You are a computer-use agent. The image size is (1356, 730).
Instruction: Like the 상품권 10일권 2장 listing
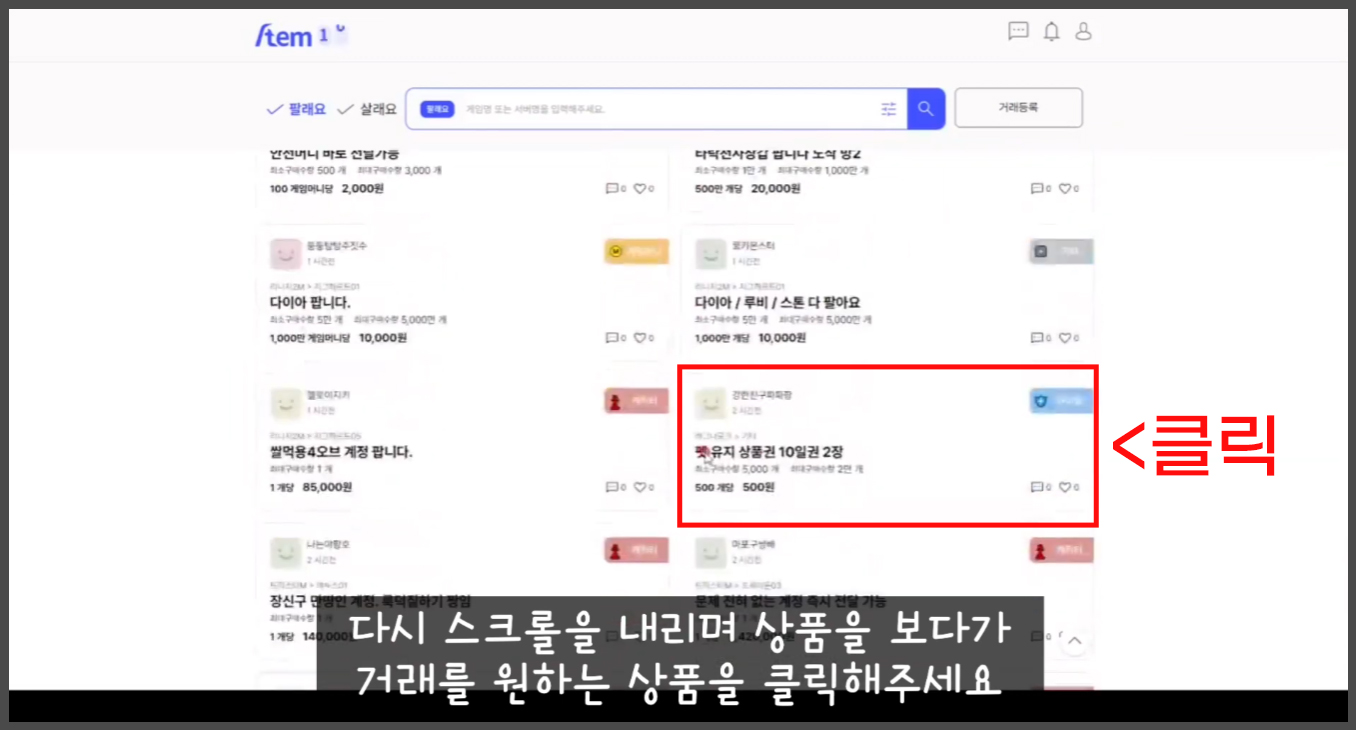(1065, 488)
